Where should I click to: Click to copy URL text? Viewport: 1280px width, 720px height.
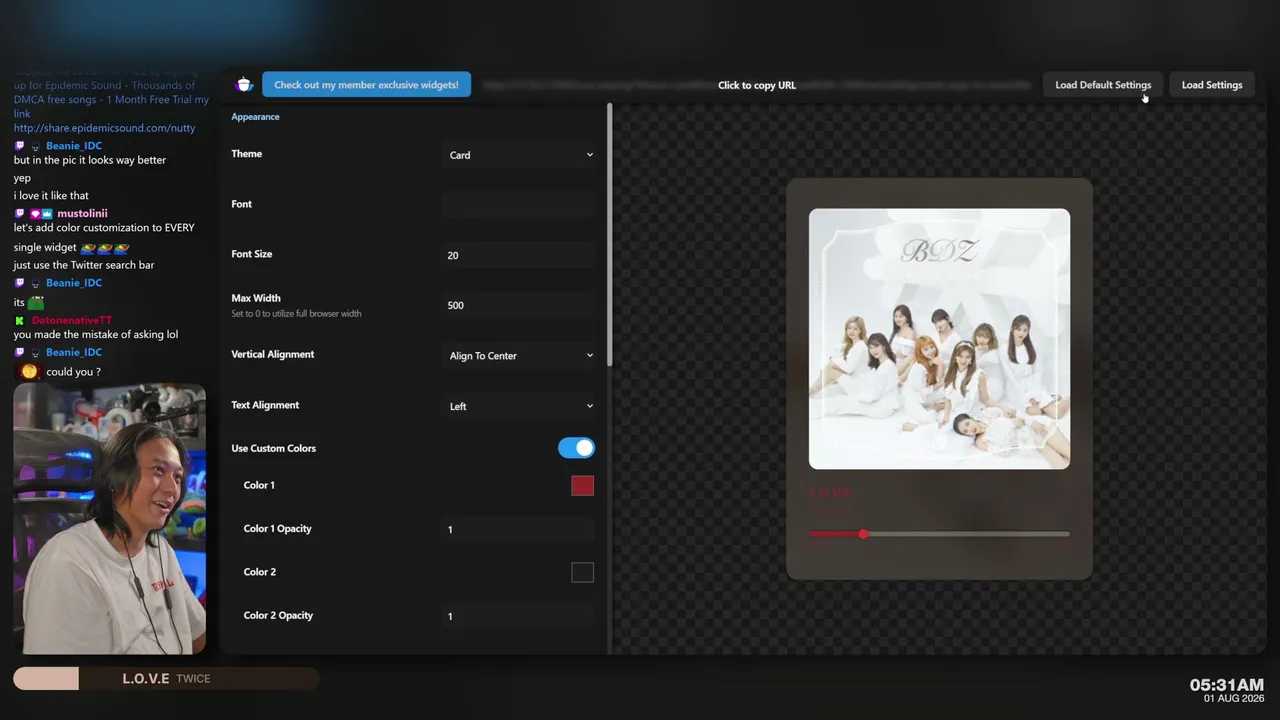pyautogui.click(x=757, y=85)
